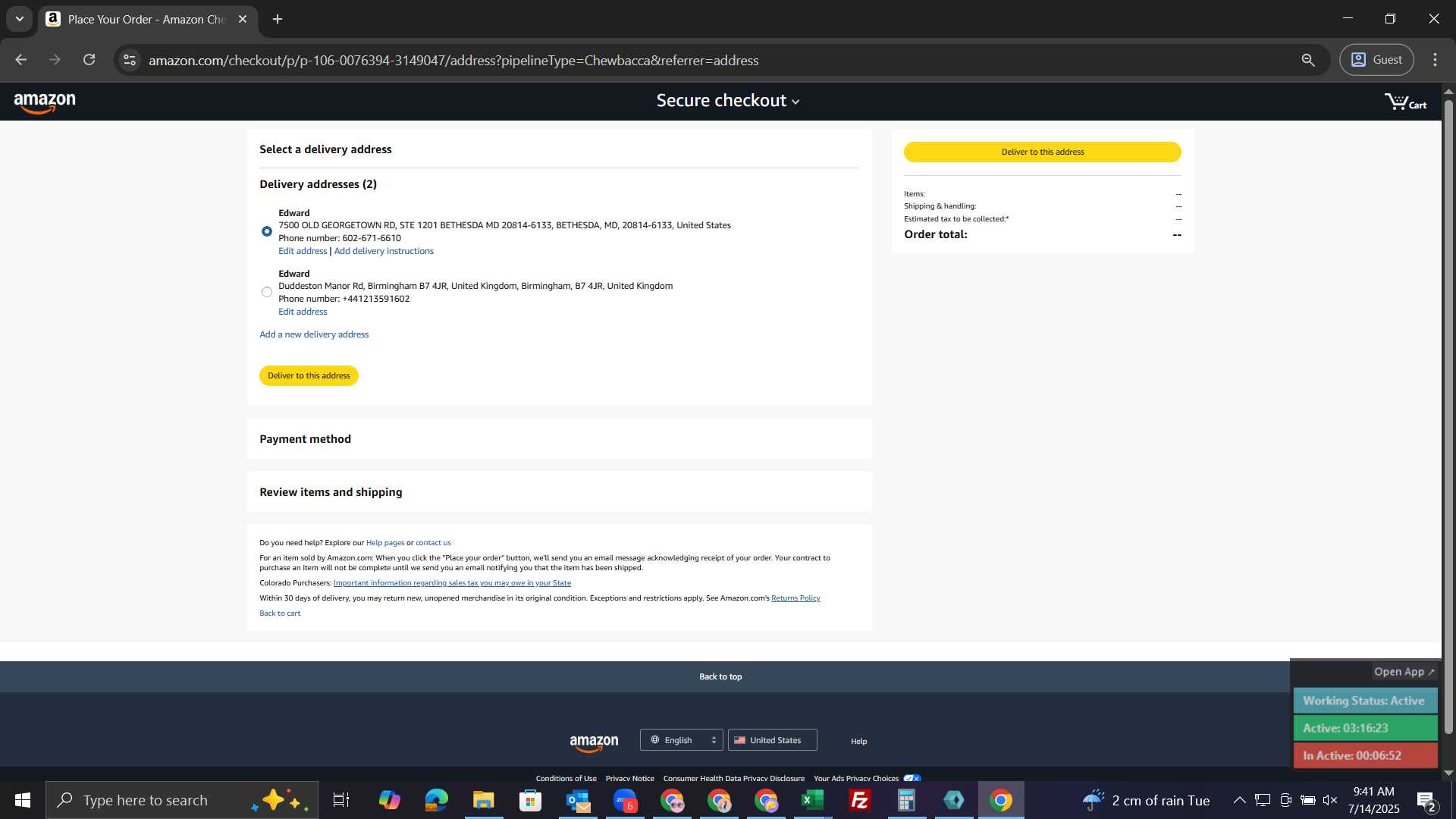The image size is (1456, 819).
Task: Open the Returns Policy link
Action: (x=795, y=598)
